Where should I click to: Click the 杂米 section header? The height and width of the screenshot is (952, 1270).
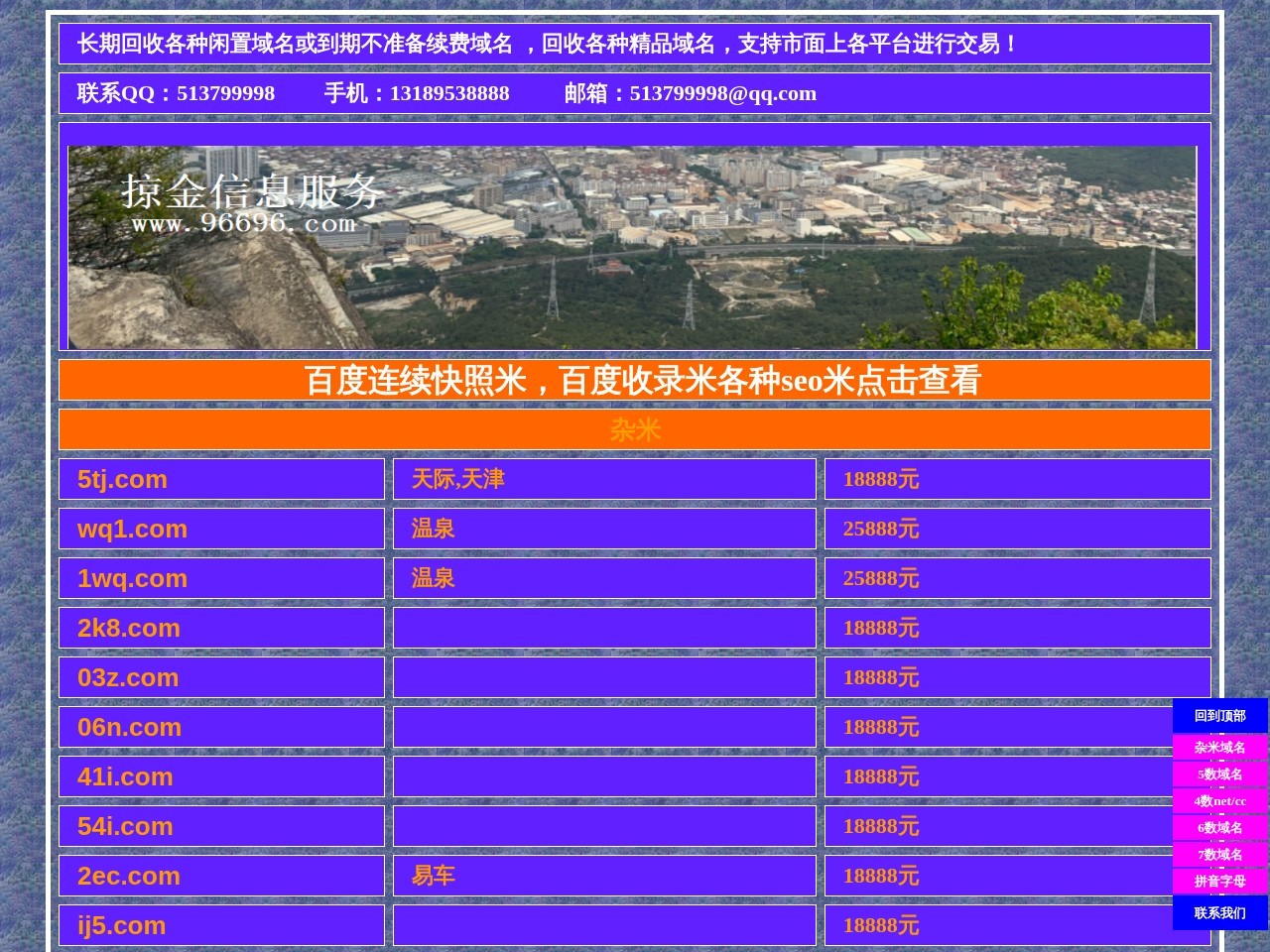[635, 429]
